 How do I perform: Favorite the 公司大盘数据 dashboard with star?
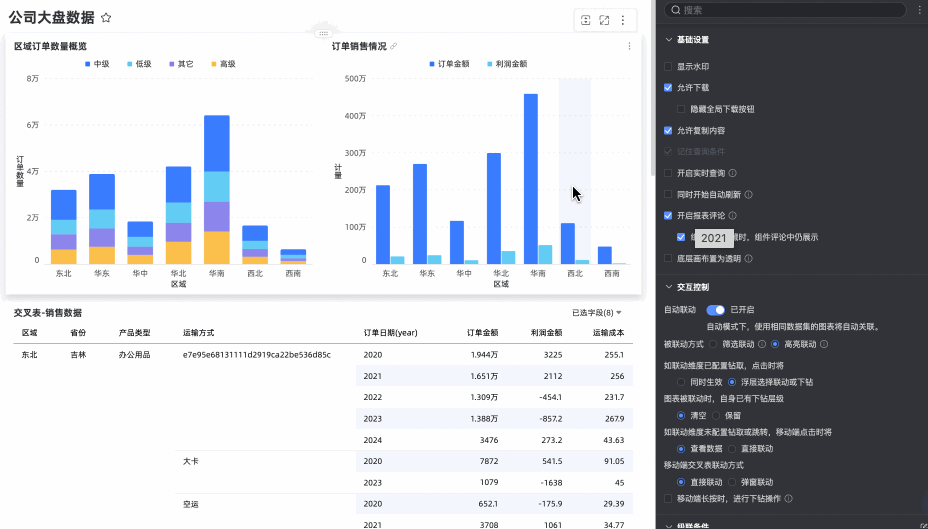click(x=106, y=18)
